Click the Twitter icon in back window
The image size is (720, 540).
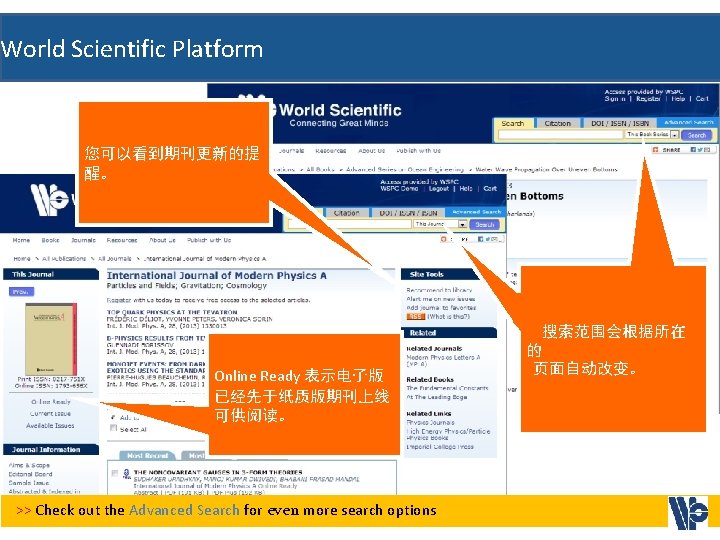(699, 150)
